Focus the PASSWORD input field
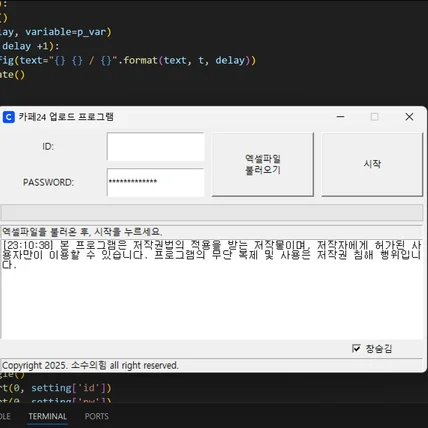Screen dimensions: 428x428 (x=155, y=182)
